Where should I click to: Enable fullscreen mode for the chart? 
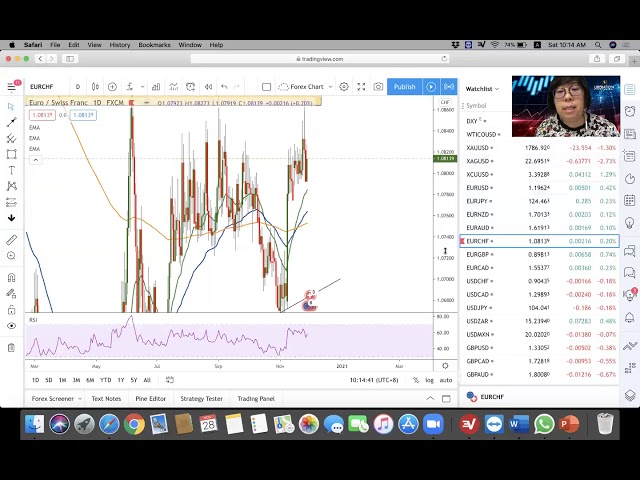tap(361, 87)
